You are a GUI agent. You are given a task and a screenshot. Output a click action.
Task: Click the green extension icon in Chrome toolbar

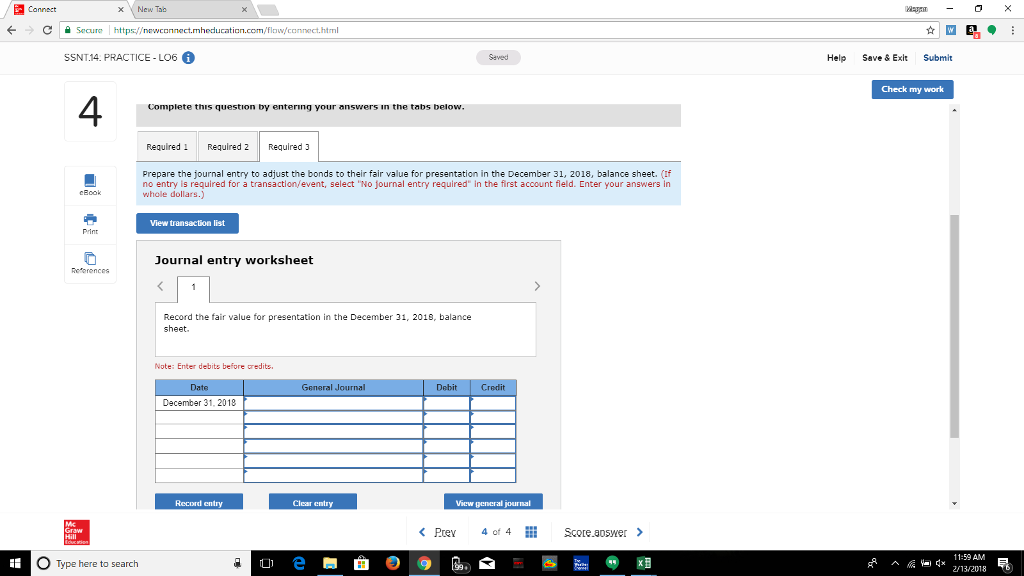(991, 30)
